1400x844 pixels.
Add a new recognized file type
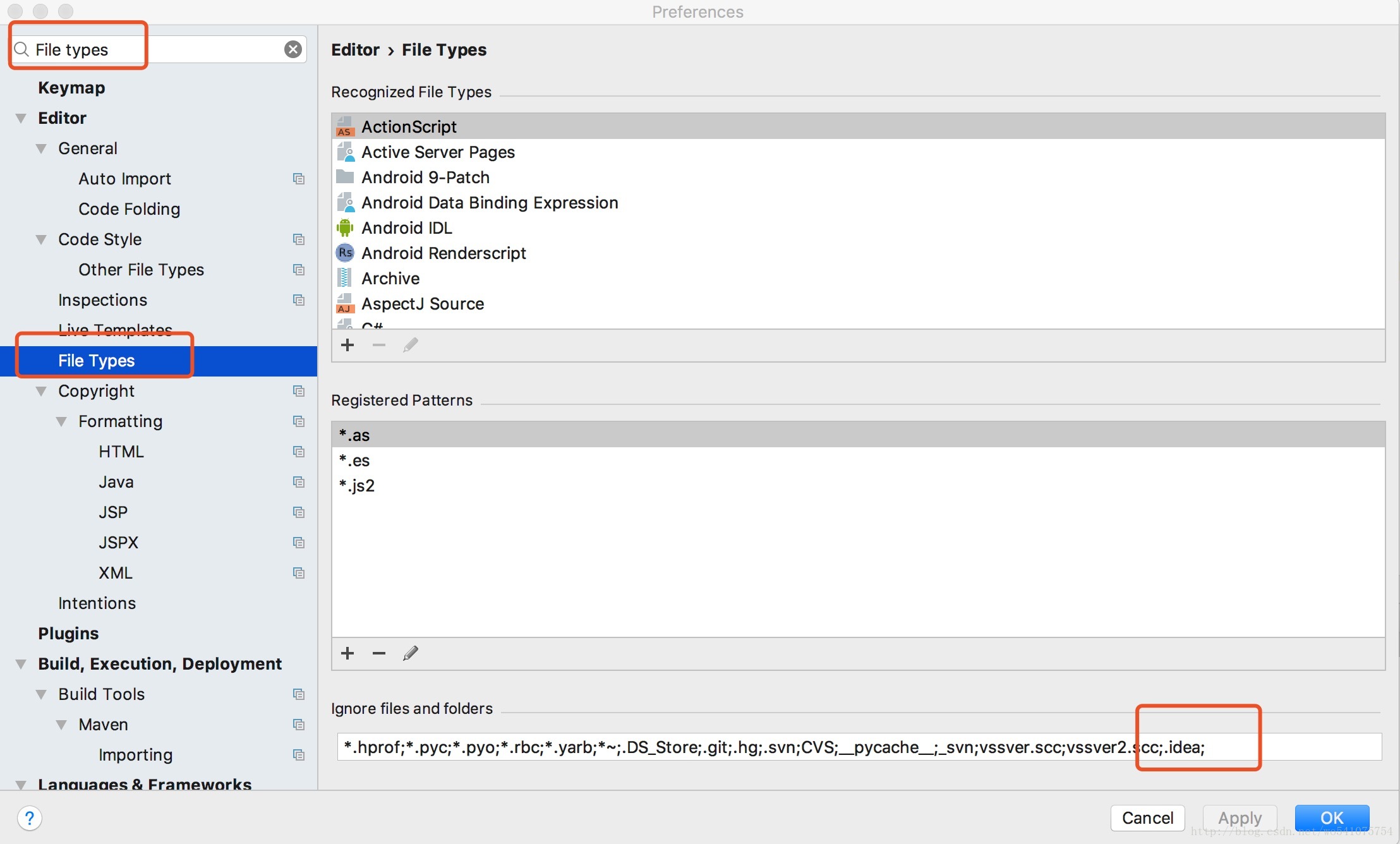click(347, 345)
